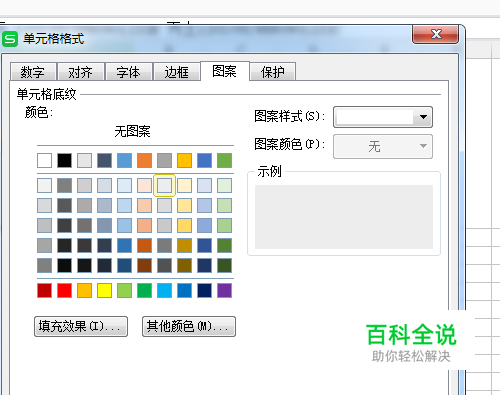Click the 填充效果 button

pyautogui.click(x=81, y=326)
